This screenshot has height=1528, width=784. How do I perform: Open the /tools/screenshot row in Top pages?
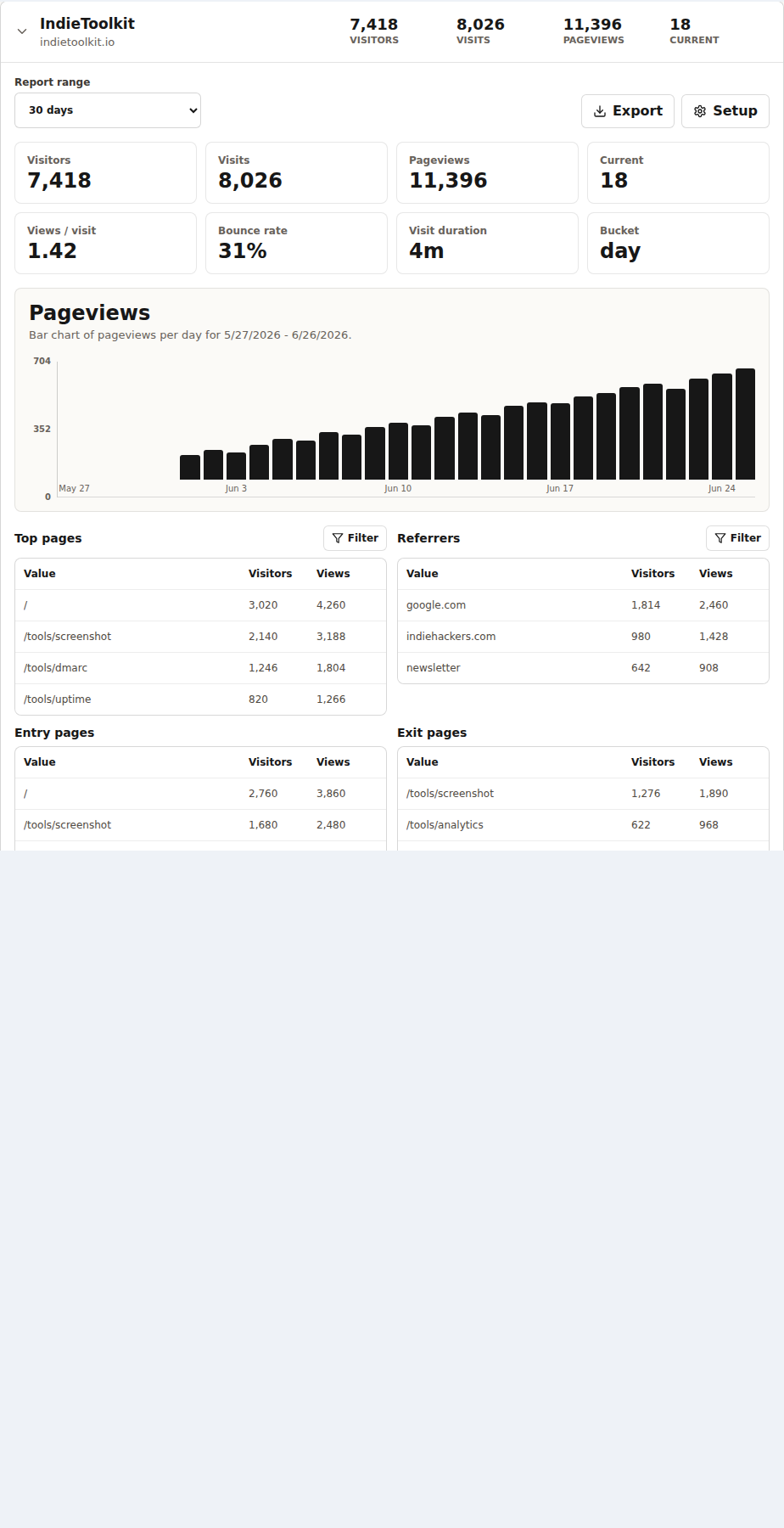pos(200,637)
